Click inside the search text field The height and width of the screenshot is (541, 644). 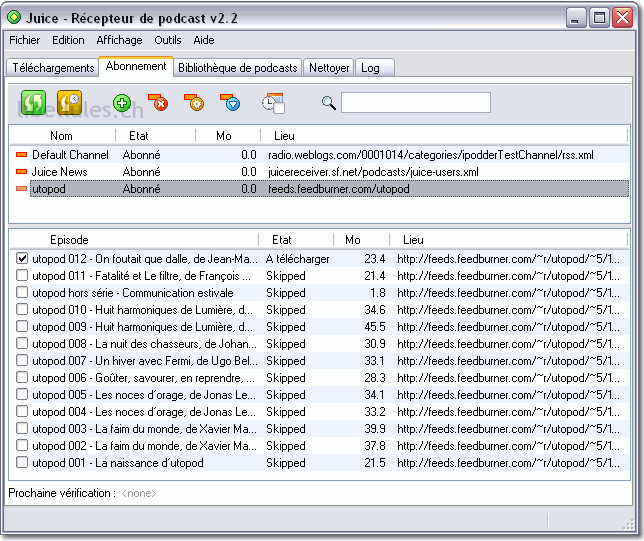416,103
